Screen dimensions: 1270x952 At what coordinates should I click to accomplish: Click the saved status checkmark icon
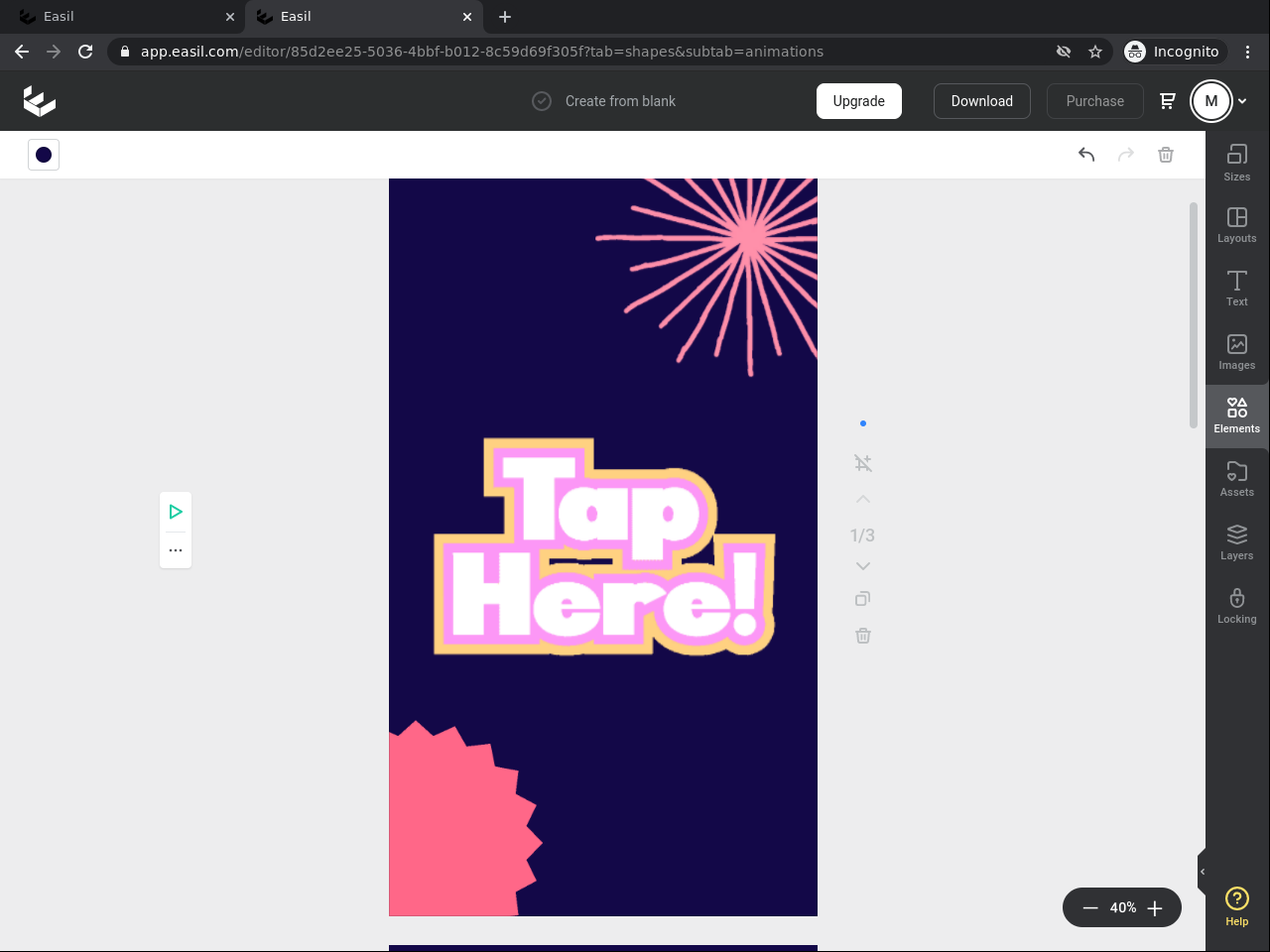coord(542,101)
